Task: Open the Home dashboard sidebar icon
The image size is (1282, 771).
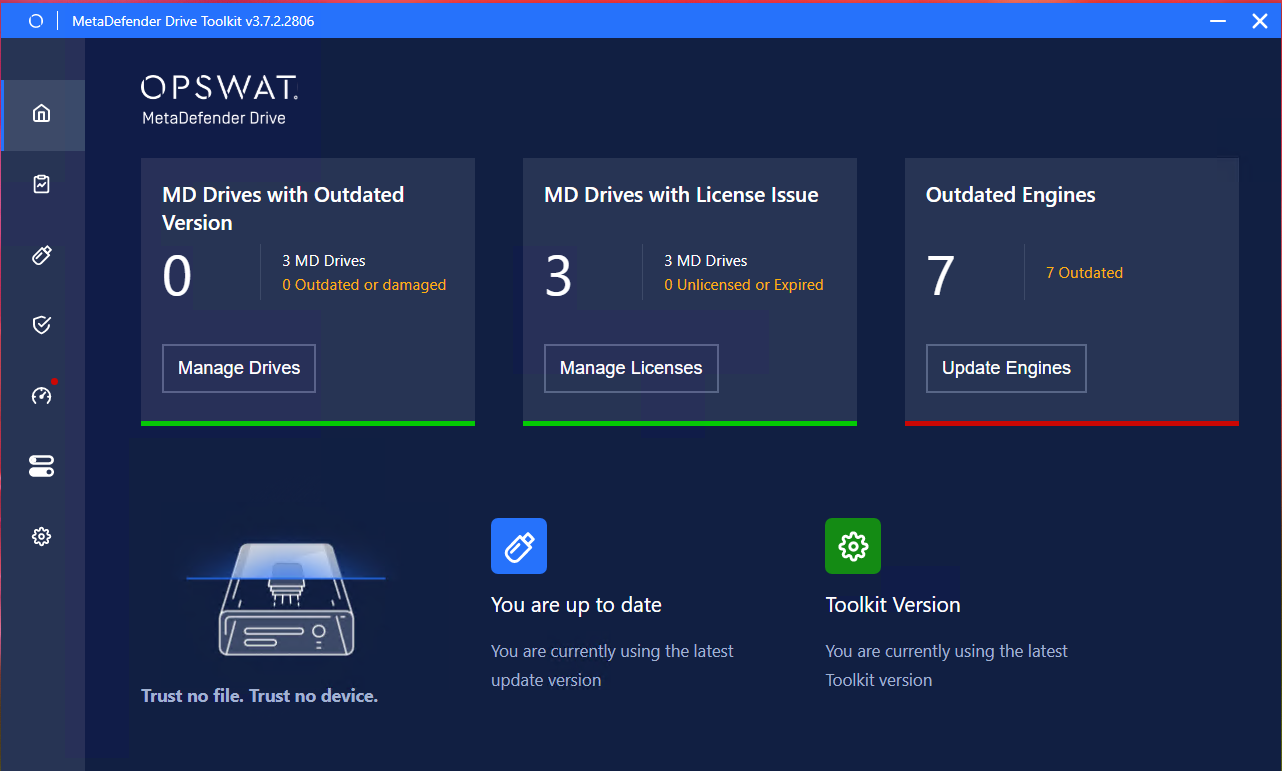Action: click(x=41, y=114)
